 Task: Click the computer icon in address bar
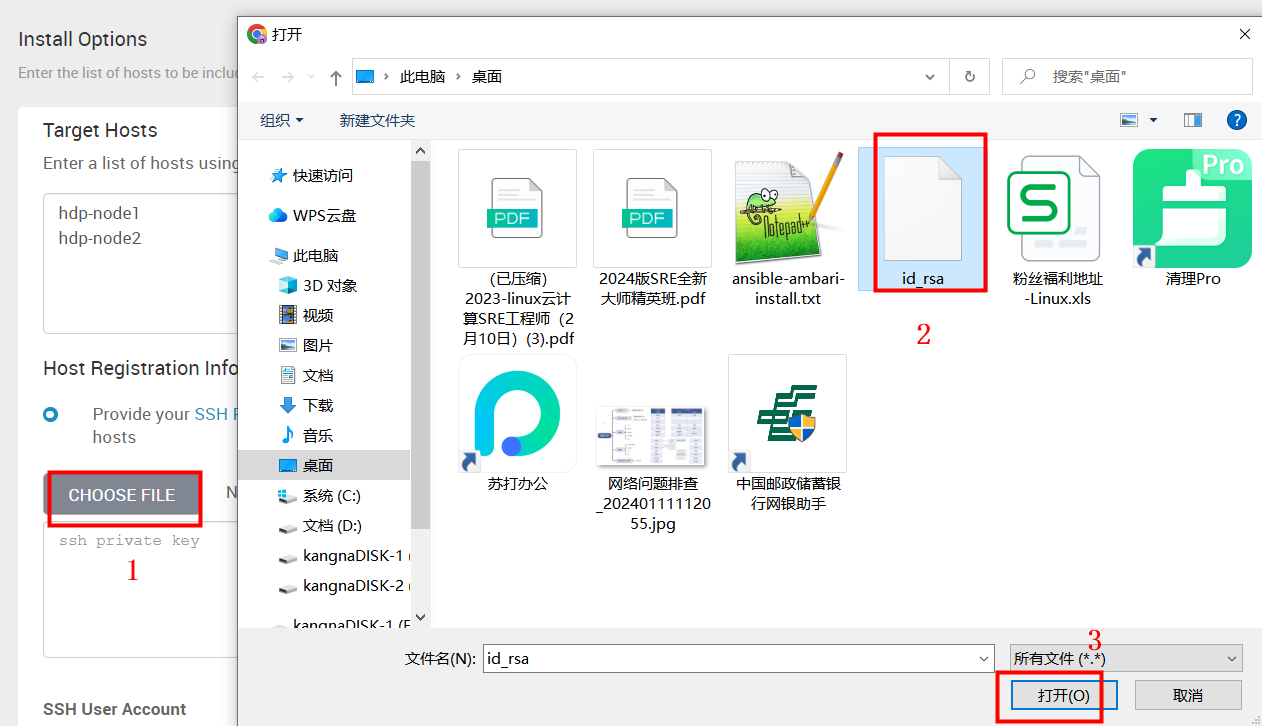365,76
